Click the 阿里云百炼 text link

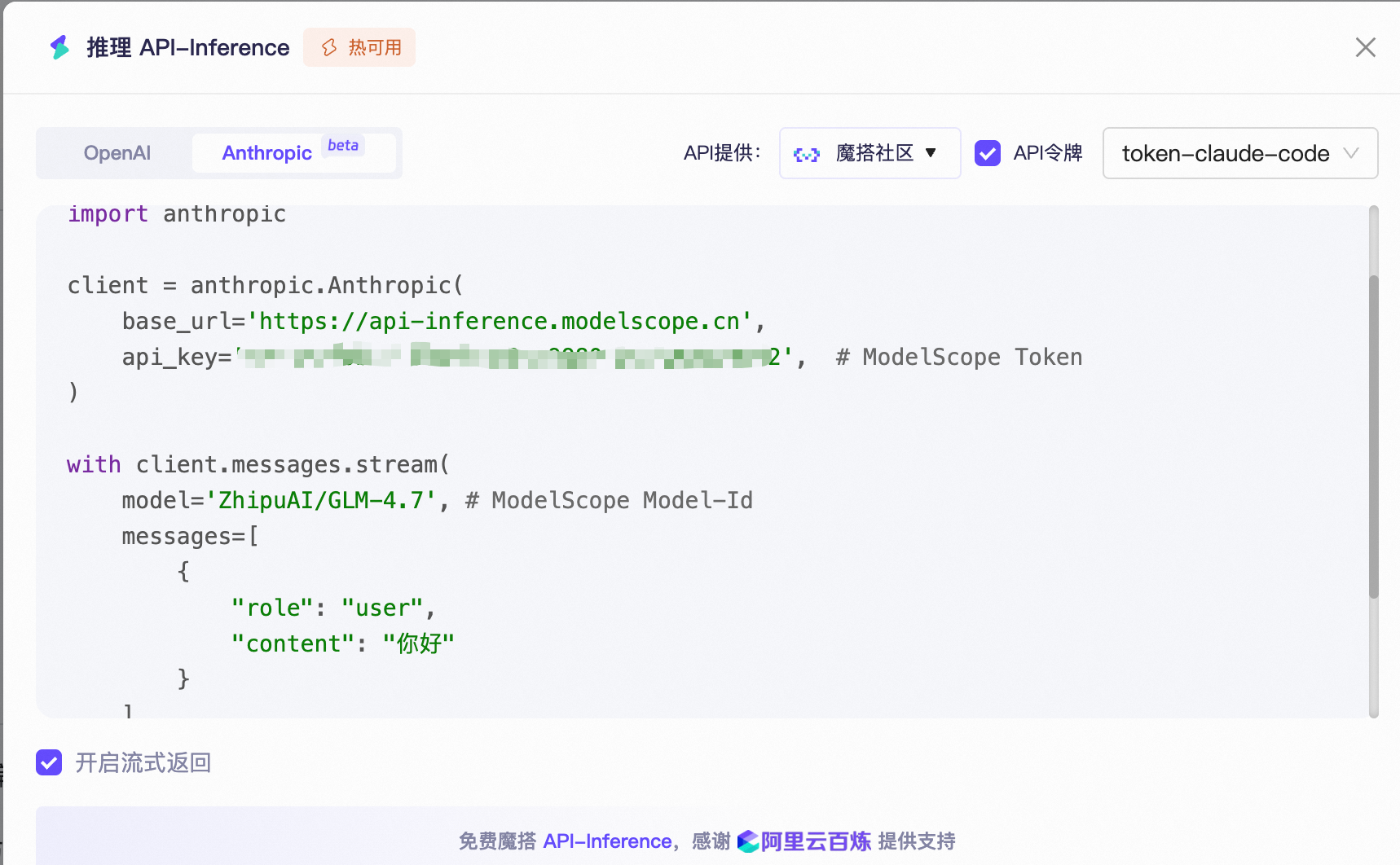click(x=816, y=841)
